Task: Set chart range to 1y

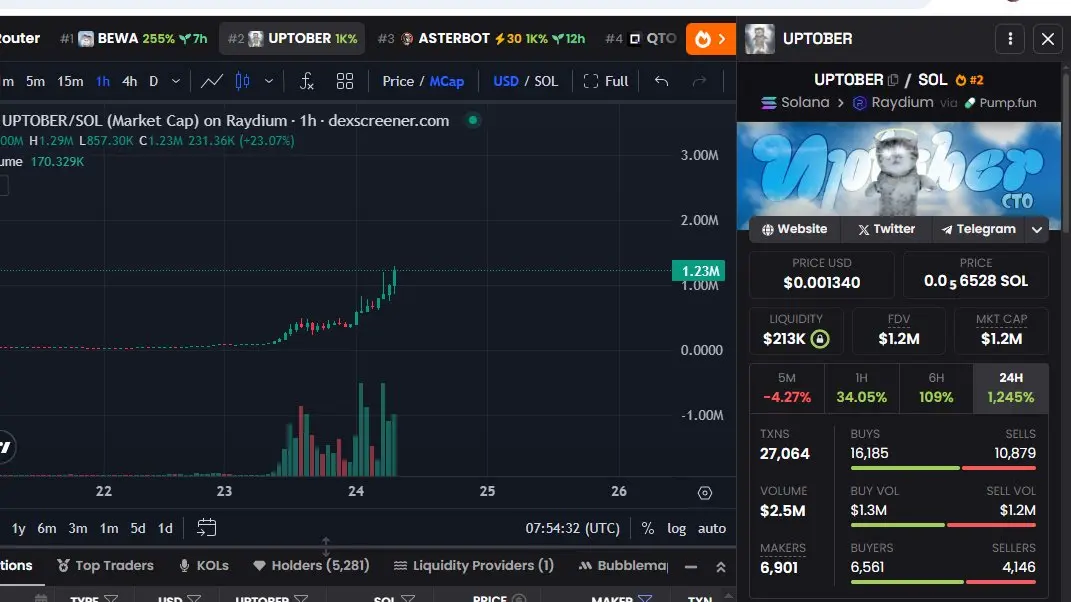Action: coord(18,528)
